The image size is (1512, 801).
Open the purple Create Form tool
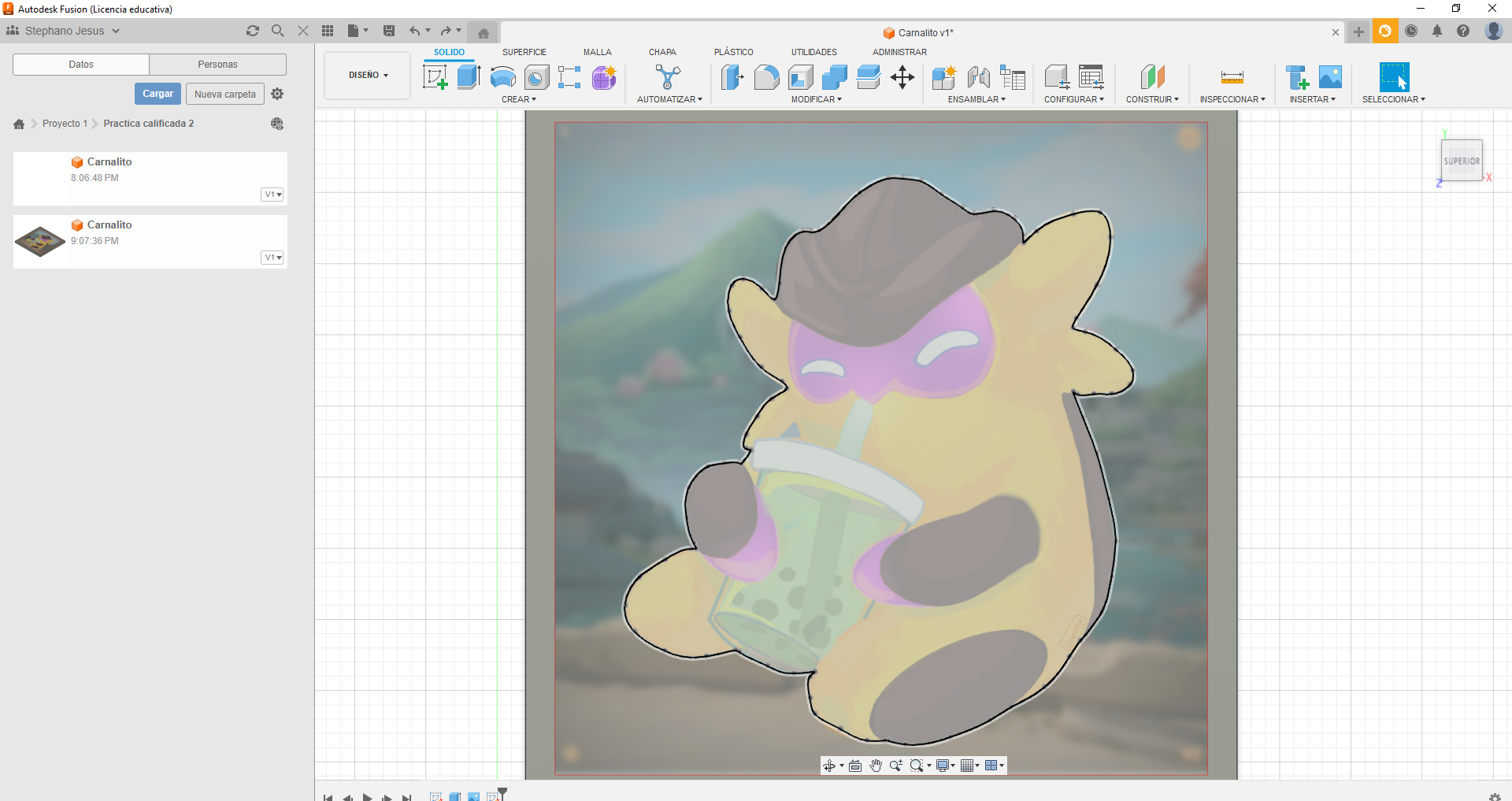coord(604,77)
